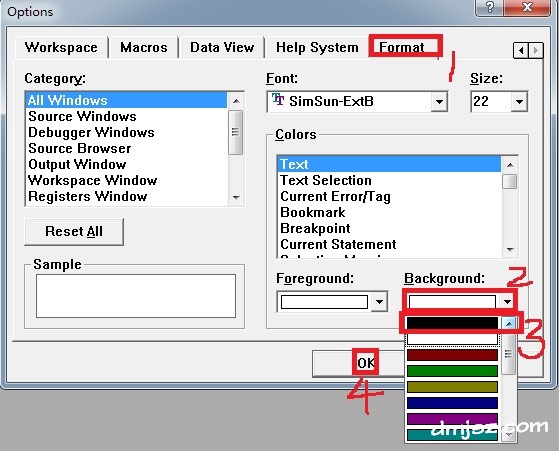Screen dimensions: 559x451
Task: Click color dropdown list scroll-up arrow
Action: pyautogui.click(x=509, y=323)
